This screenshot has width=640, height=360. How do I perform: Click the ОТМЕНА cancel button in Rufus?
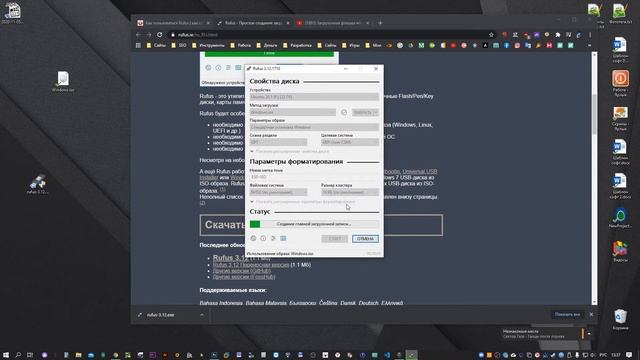(x=365, y=239)
